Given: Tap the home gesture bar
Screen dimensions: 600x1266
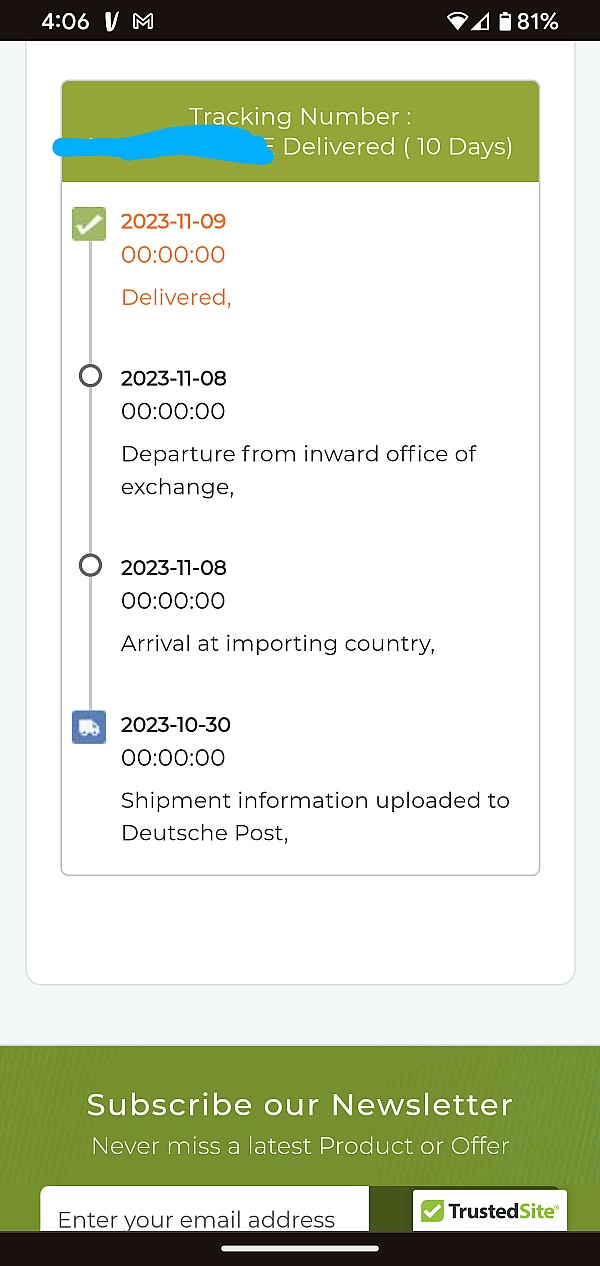Looking at the screenshot, I should click(x=300, y=1248).
